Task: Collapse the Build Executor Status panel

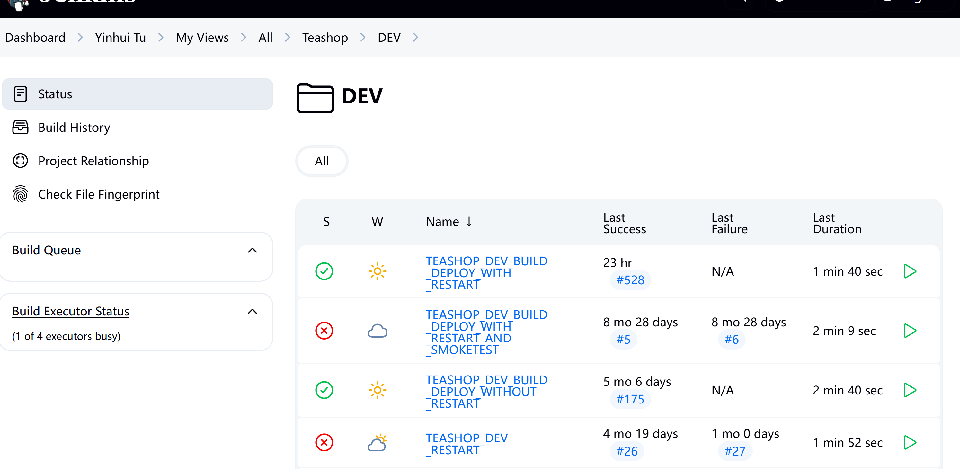Action: pos(252,311)
